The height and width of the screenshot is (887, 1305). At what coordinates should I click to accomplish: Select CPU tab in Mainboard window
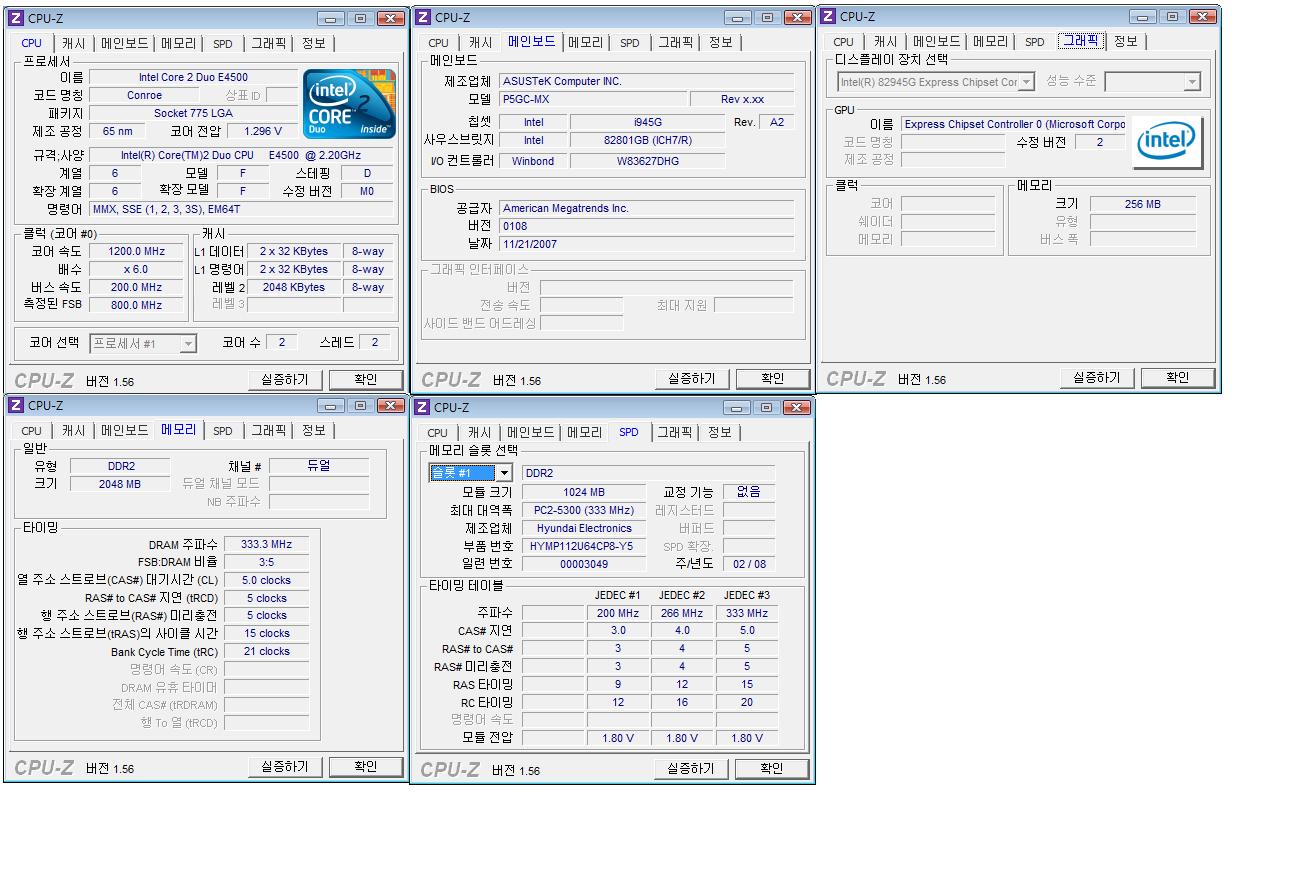438,43
